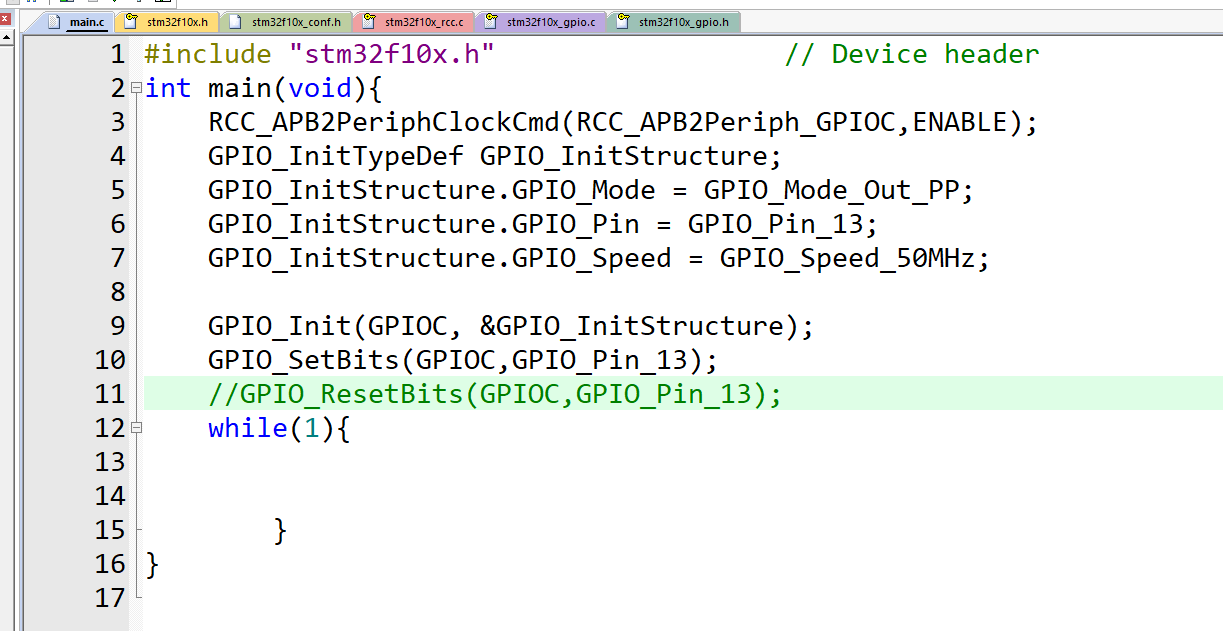Screen dimensions: 1223x631
Task: Click the key icon on stm32f10x_gpio.c tab
Action: pos(491,22)
